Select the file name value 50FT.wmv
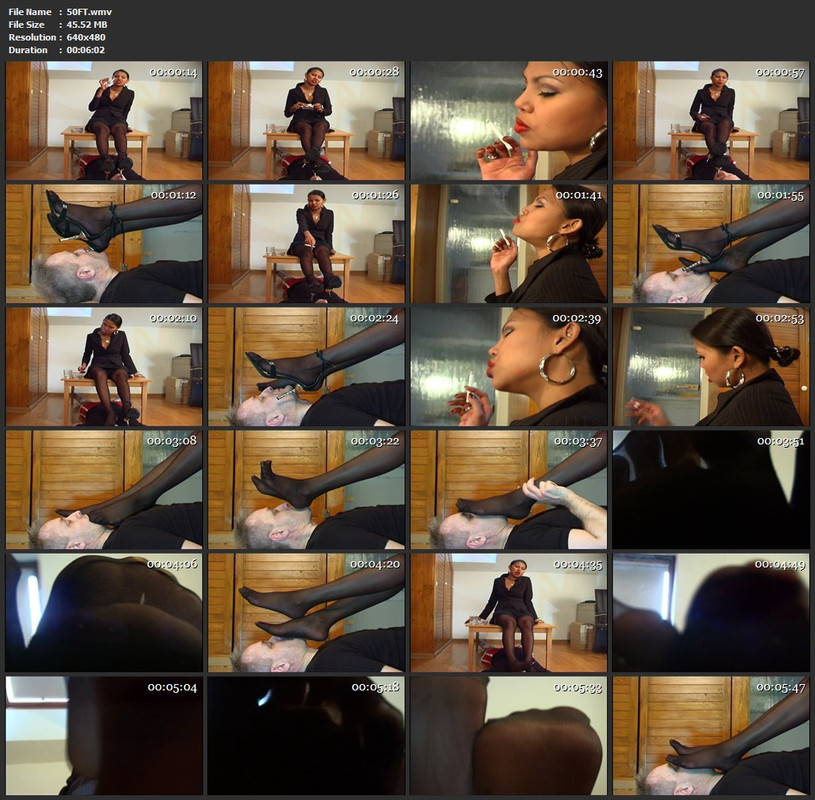Image resolution: width=815 pixels, height=800 pixels. (89, 11)
